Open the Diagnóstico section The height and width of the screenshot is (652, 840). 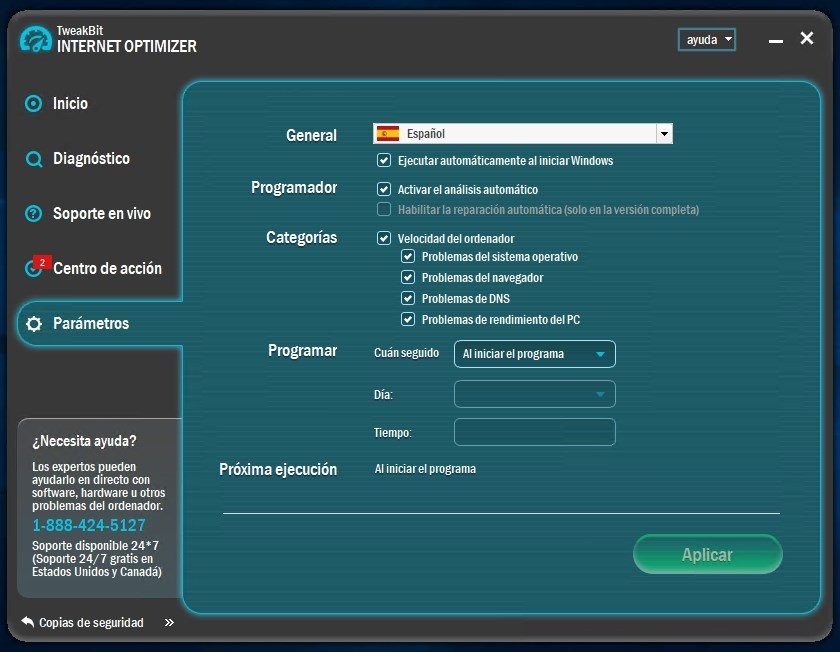91,159
